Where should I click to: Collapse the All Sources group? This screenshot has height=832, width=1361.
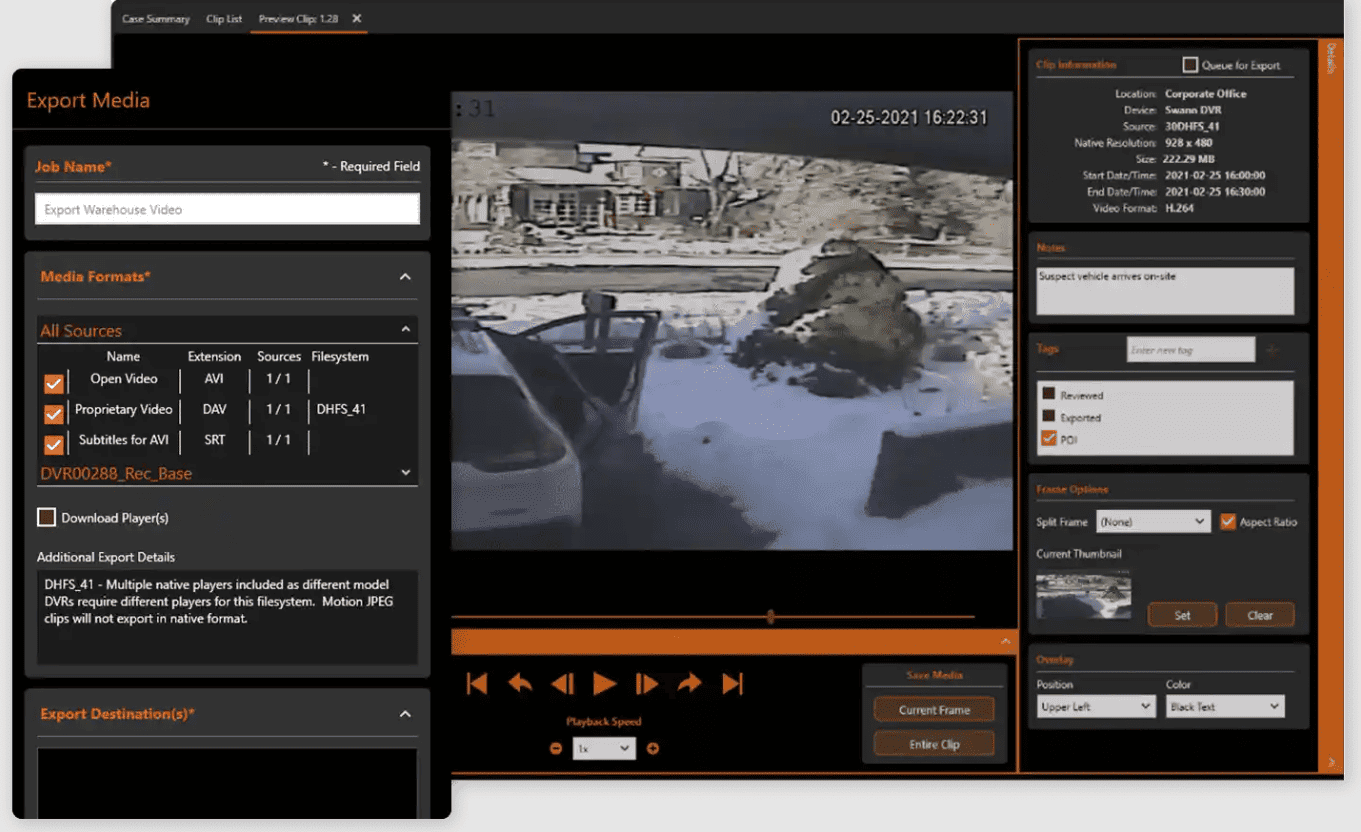406,329
